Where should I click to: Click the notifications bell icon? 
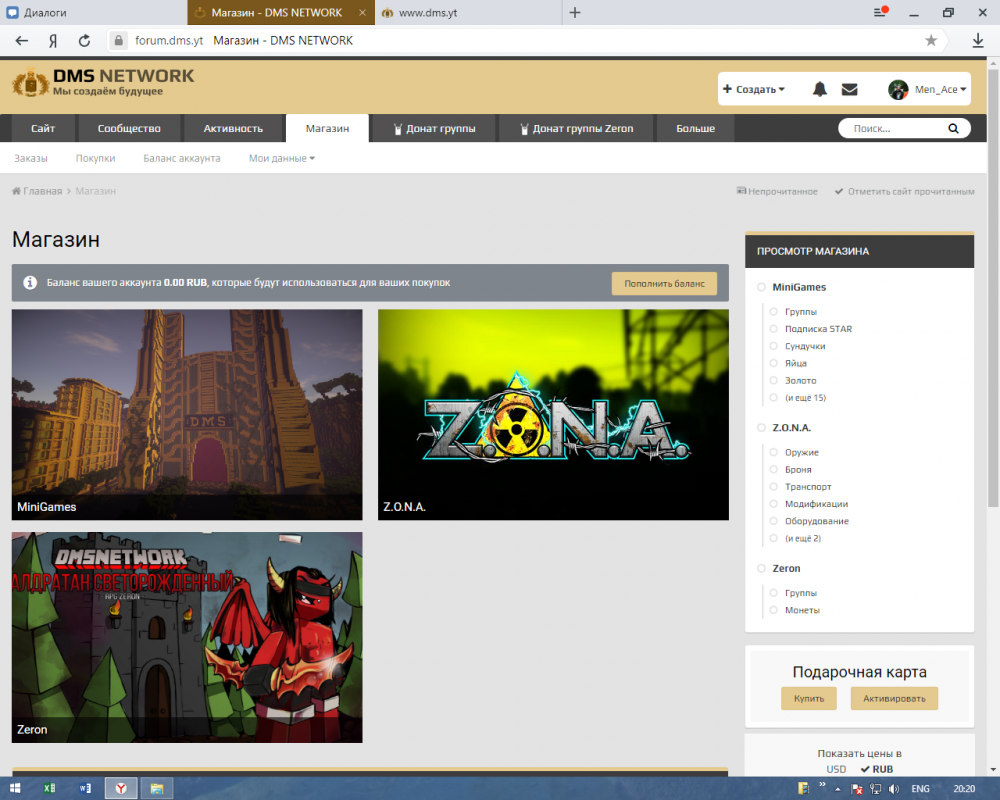point(820,89)
